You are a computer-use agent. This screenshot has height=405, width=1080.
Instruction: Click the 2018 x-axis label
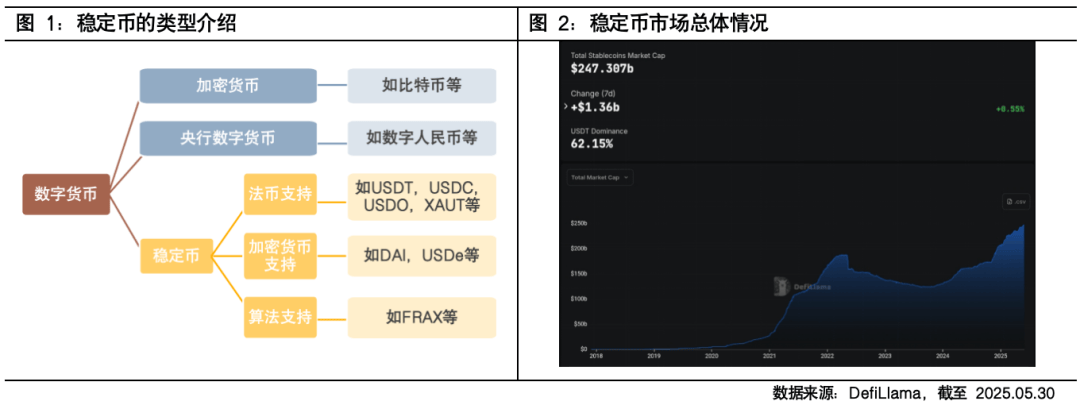(596, 357)
